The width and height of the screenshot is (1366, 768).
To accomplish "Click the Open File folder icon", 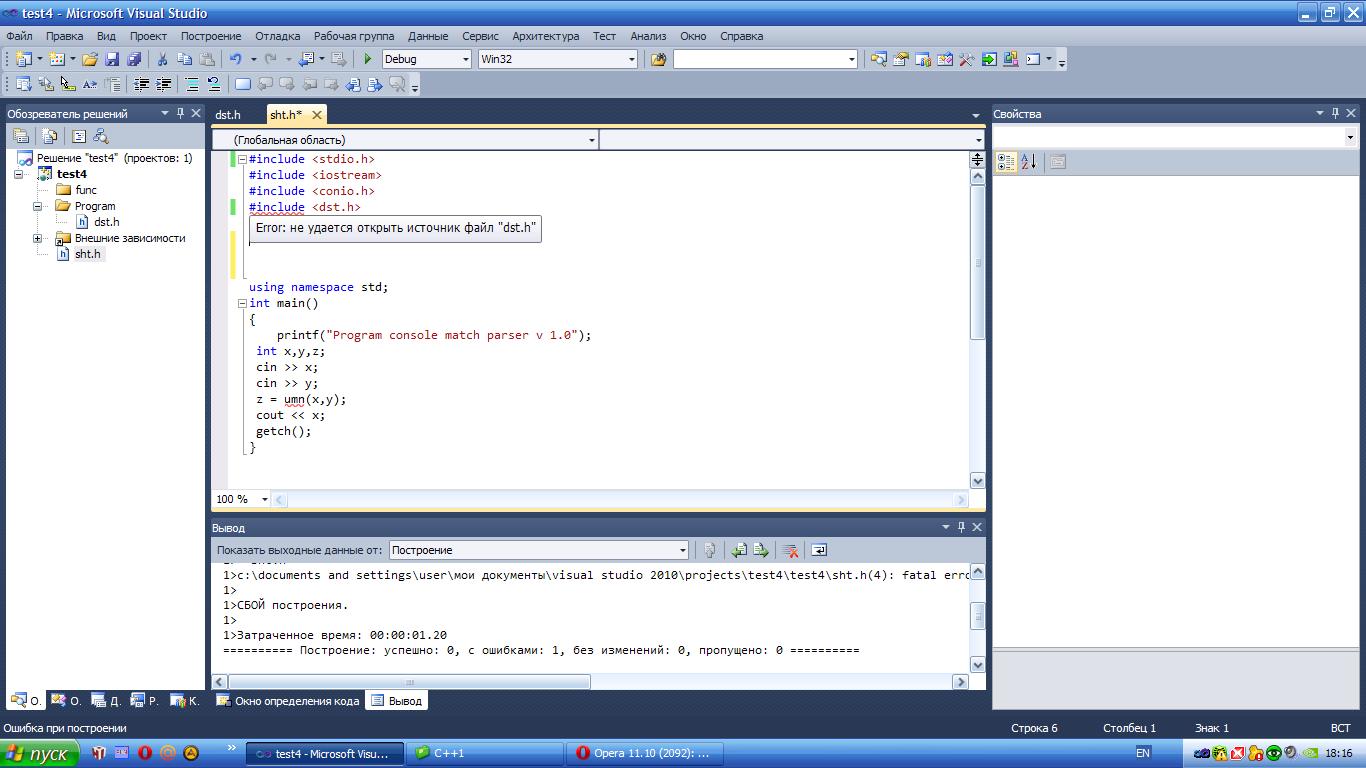I will [90, 59].
